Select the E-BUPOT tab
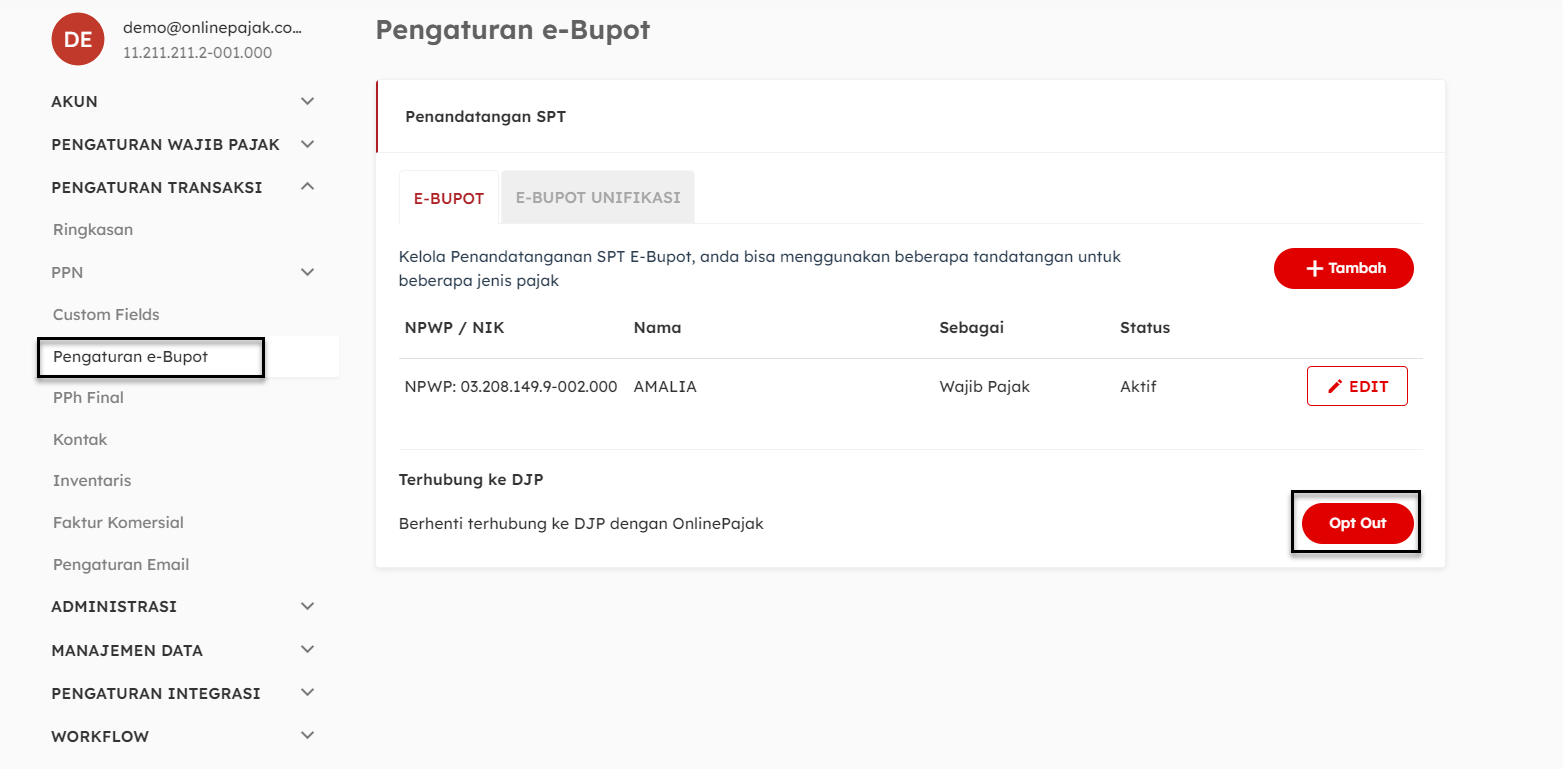The image size is (1563, 769). [x=449, y=198]
